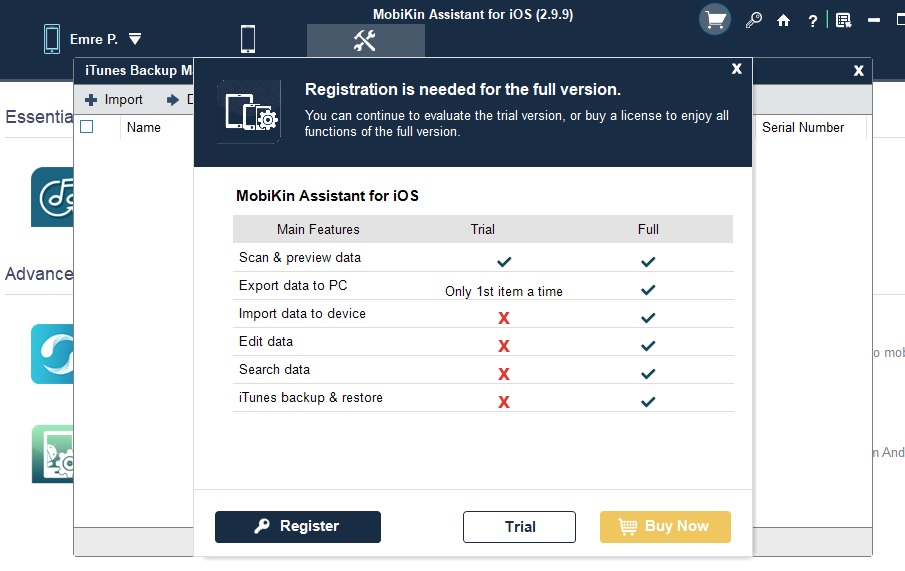The width and height of the screenshot is (905, 571).
Task: Click the Trial checkmark for Scan & preview
Action: [x=504, y=262]
